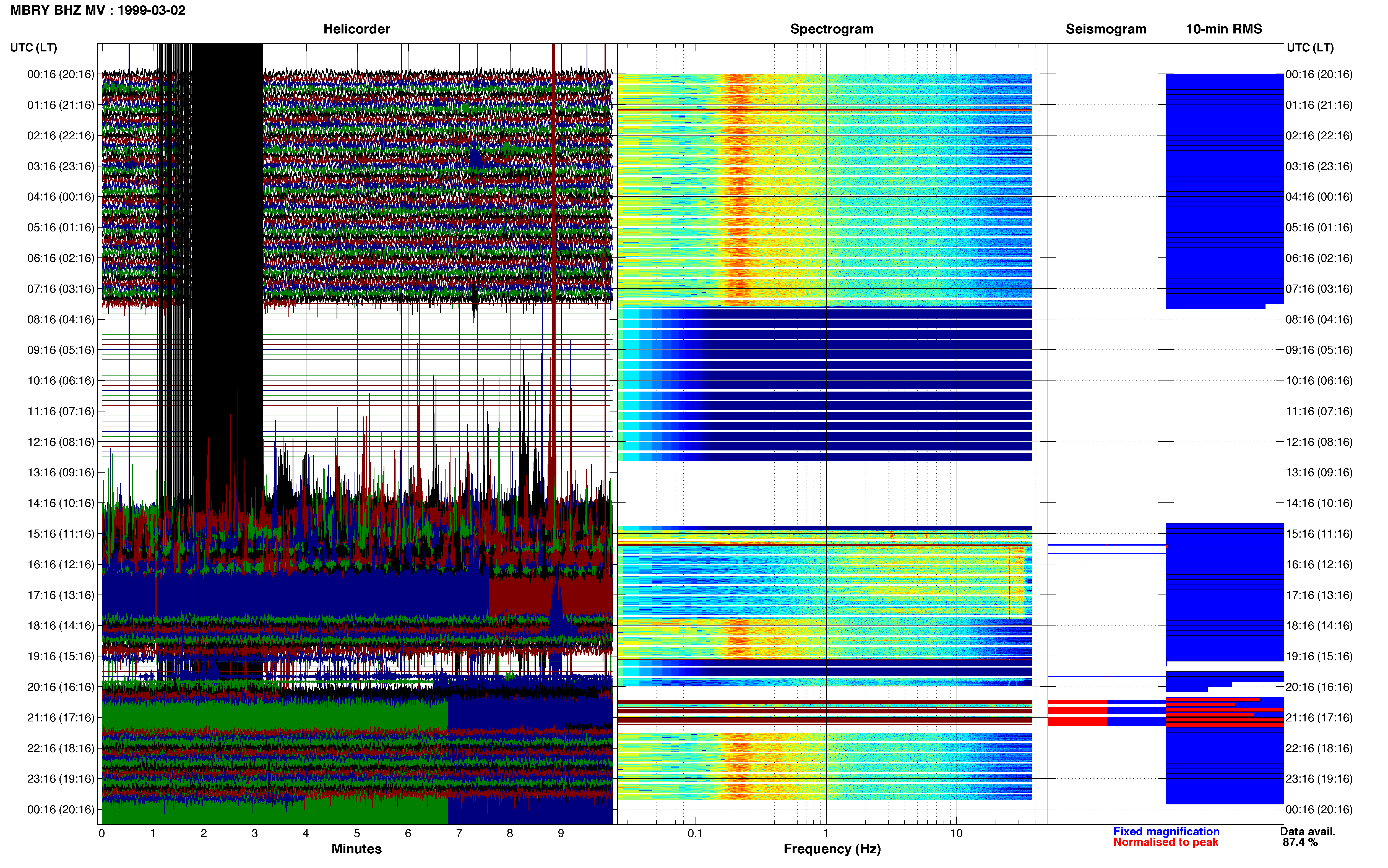Click the title 'MBRY BHZ MV : 1999-03-02'
Screen dimensions: 1388x868
click(x=98, y=10)
